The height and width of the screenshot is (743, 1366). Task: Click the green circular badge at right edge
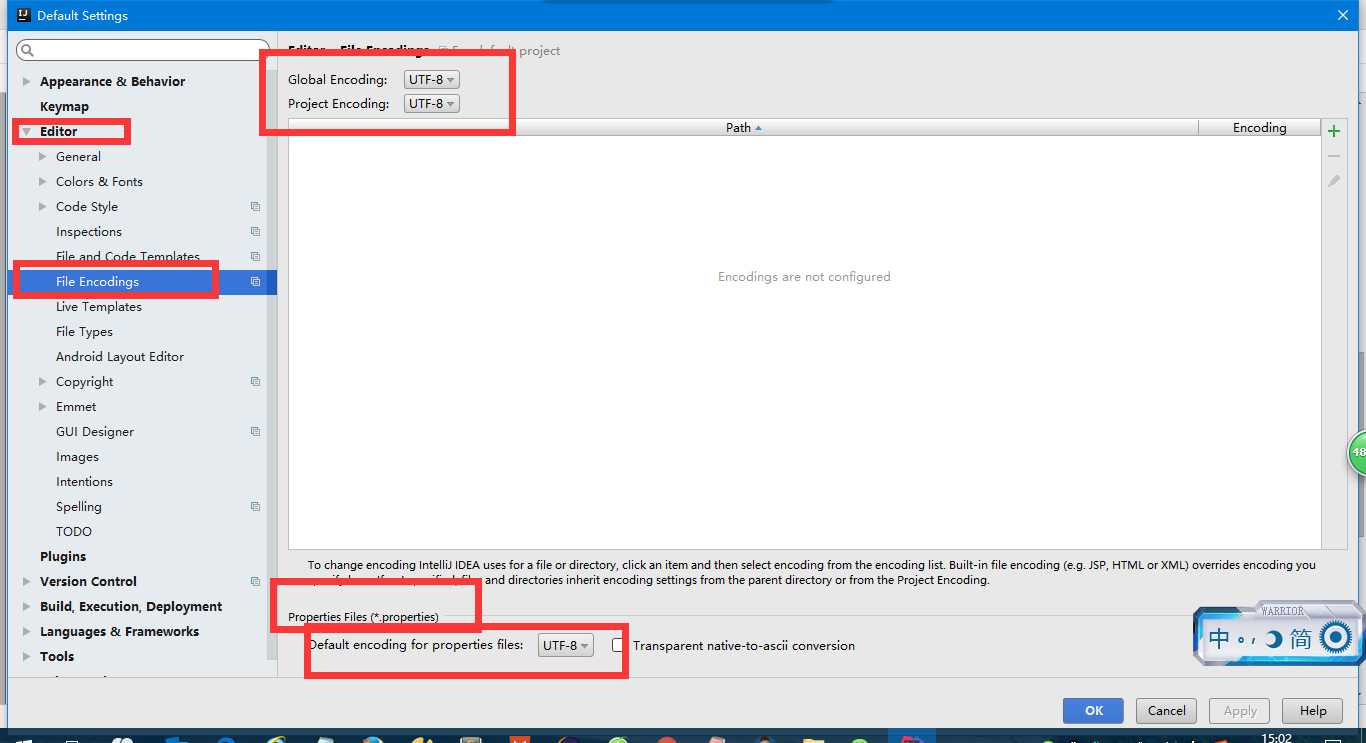1357,453
